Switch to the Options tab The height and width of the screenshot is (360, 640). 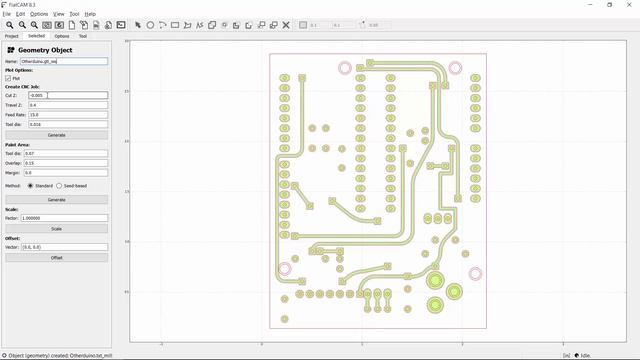point(62,36)
